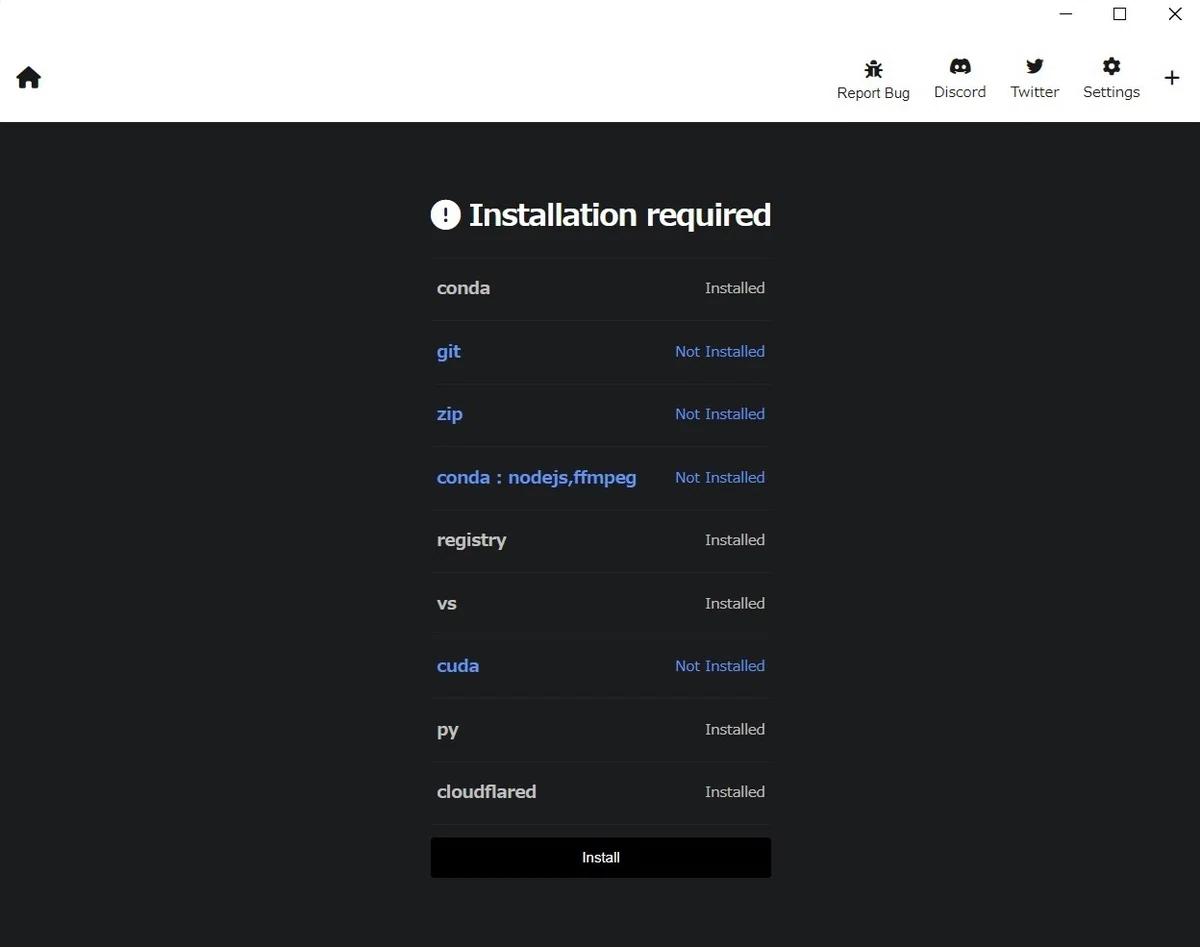Click the Report Bug beetle icon
Screen dimensions: 1200x947
coord(873,69)
